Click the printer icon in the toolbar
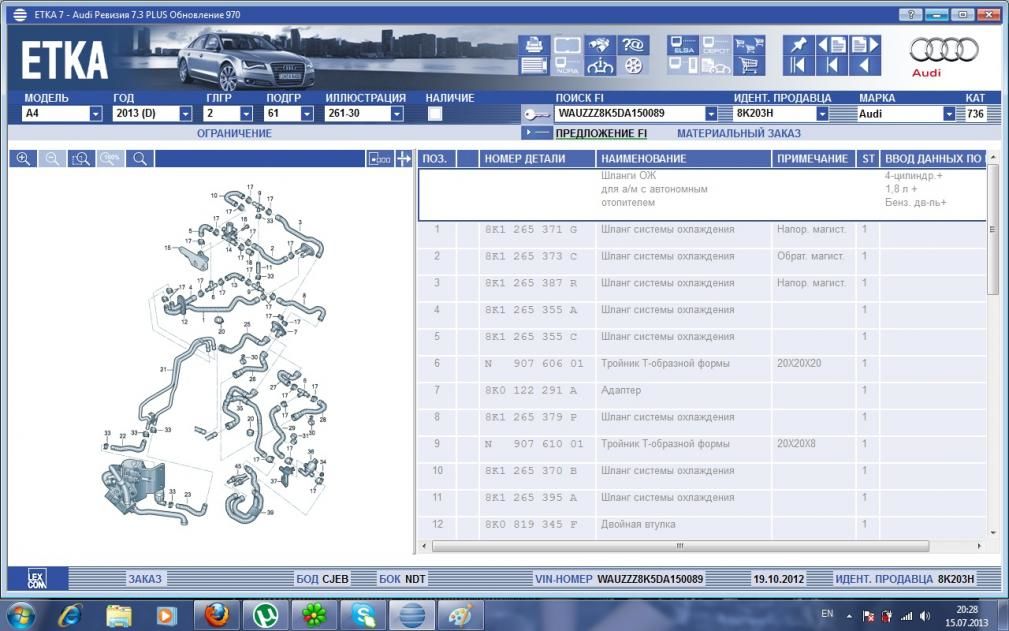Viewport: 1009px width, 631px height. click(x=533, y=45)
